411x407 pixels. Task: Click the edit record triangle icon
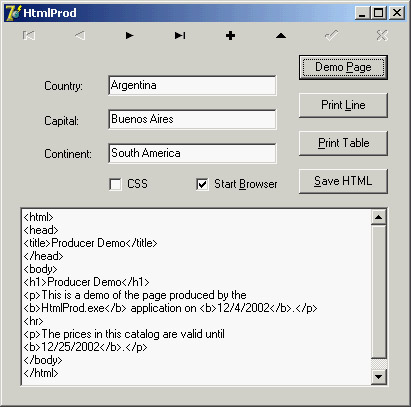(281, 35)
